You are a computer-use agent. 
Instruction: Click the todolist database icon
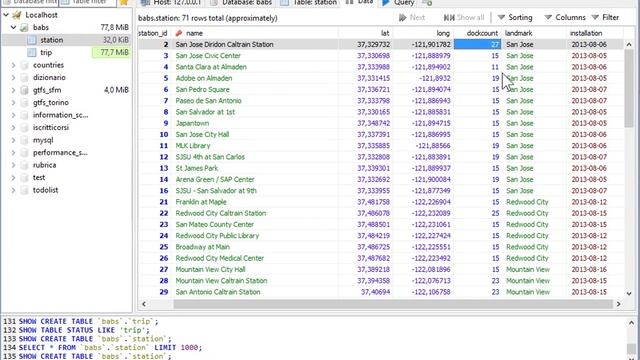24,190
